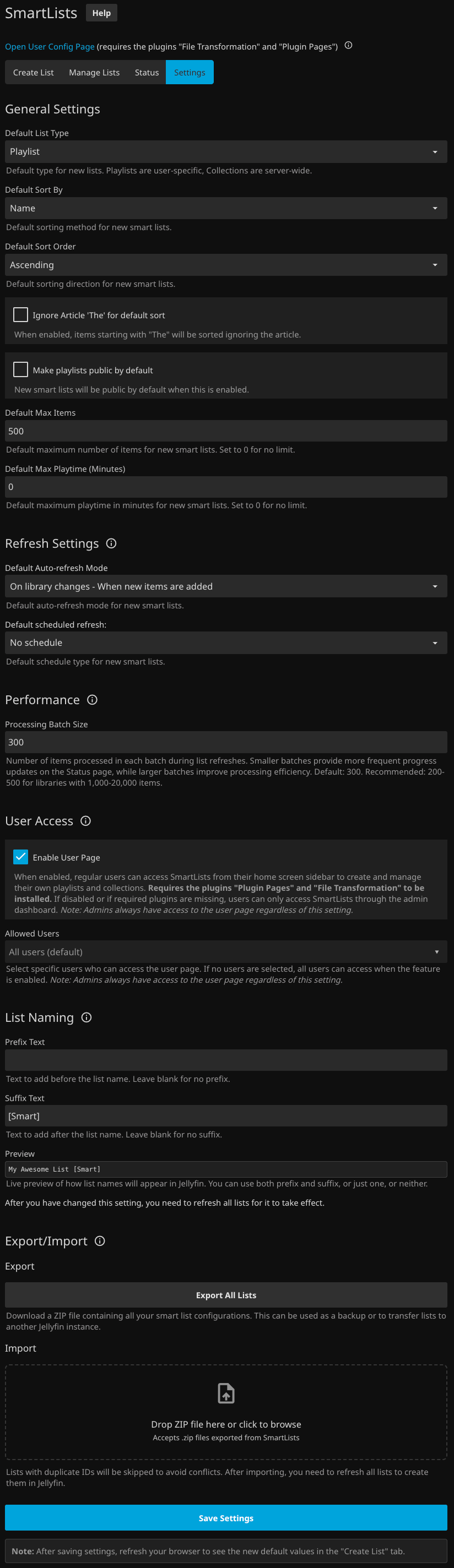Open the Allowed Users selector
Viewport: 454px width, 1568px height.
[226, 951]
